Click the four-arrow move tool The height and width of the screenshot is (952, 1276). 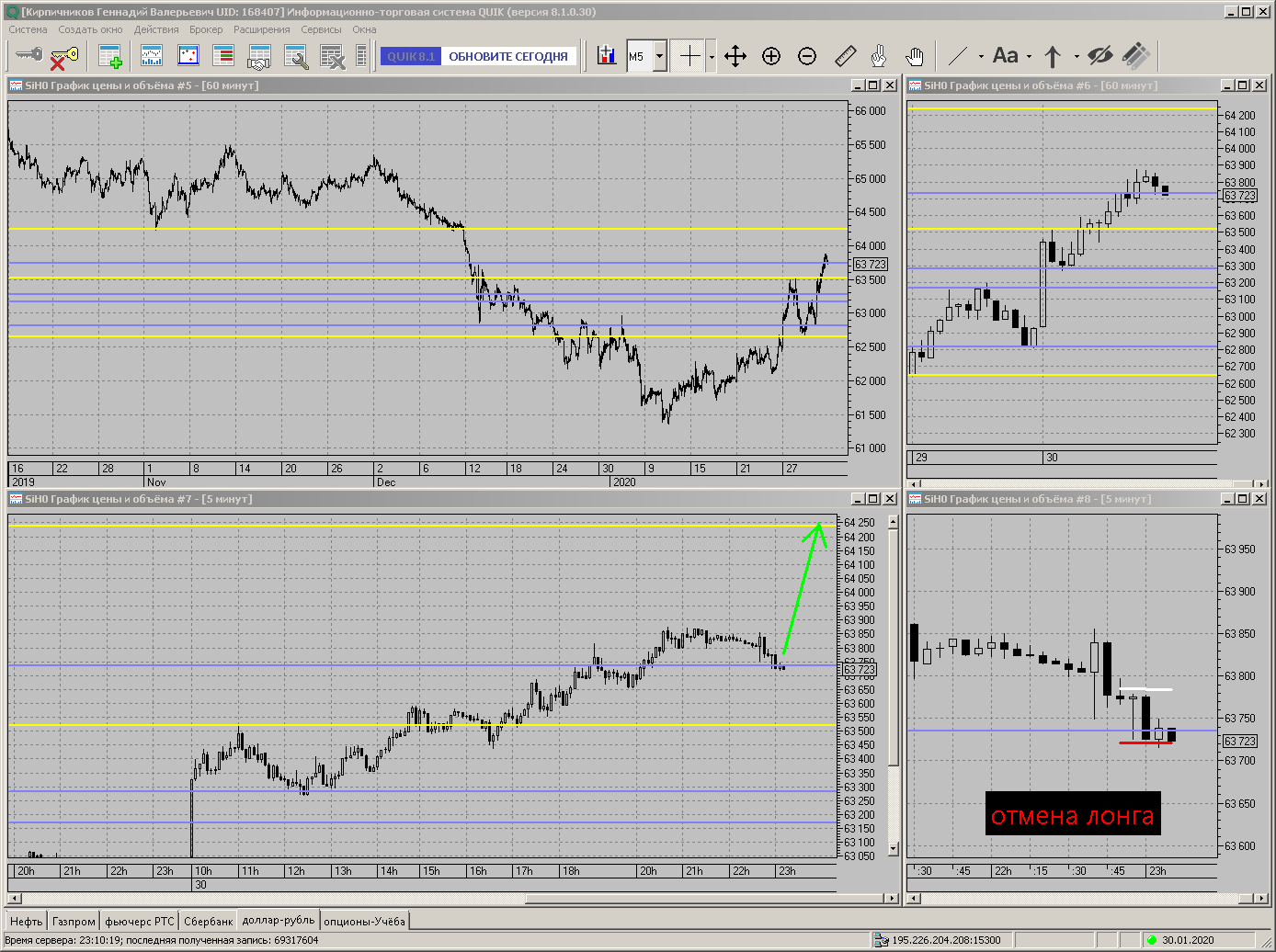(735, 56)
